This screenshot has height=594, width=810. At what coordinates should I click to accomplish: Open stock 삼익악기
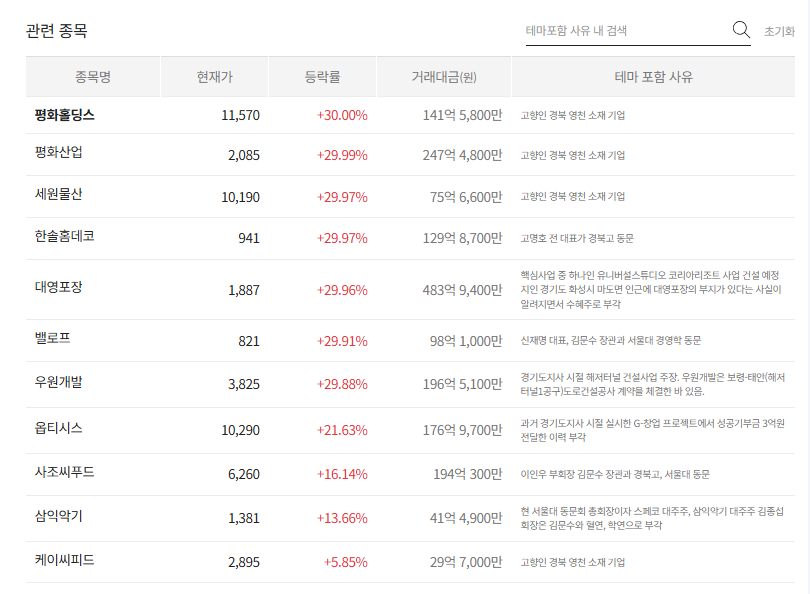[58, 515]
